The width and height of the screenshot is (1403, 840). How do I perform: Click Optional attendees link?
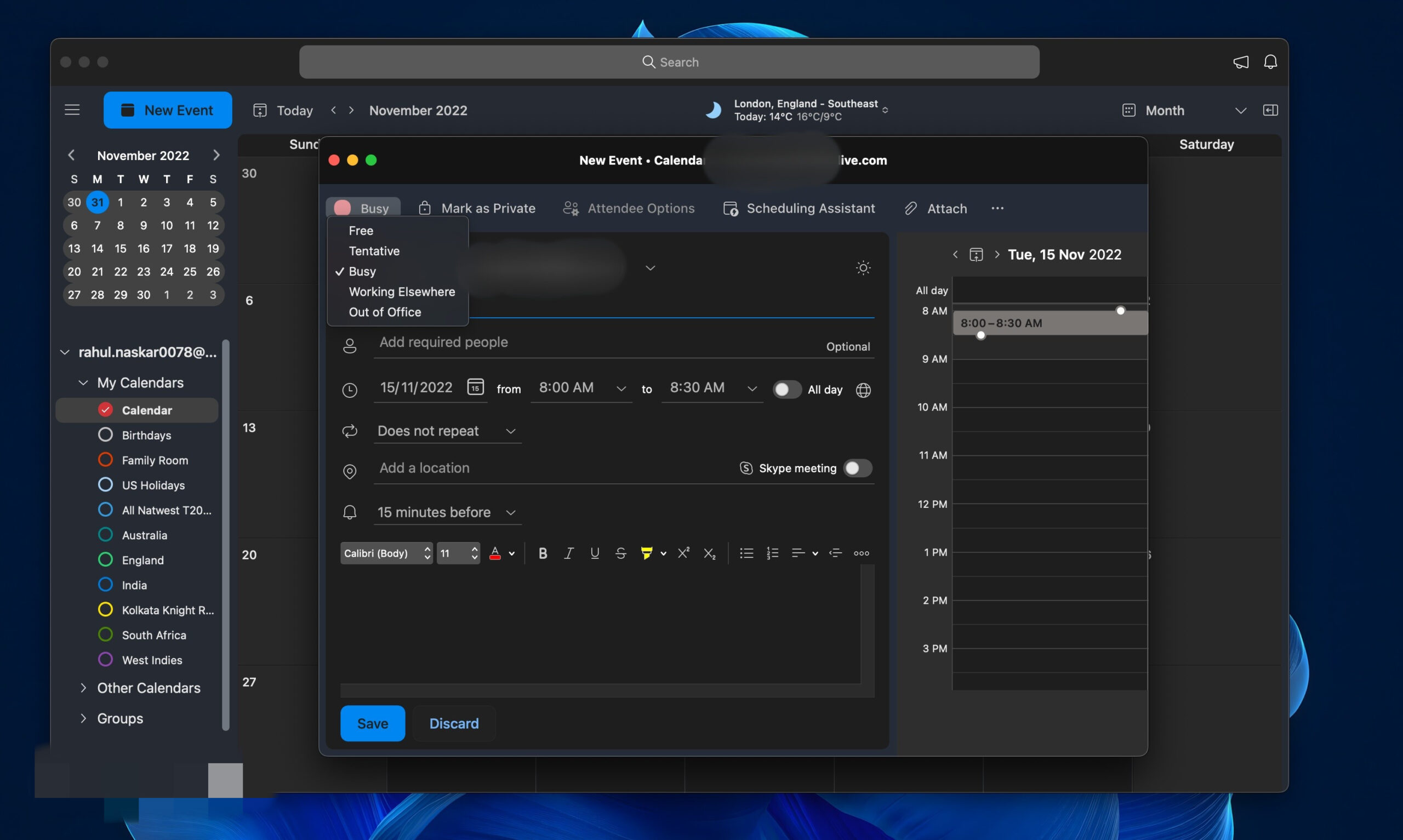848,346
